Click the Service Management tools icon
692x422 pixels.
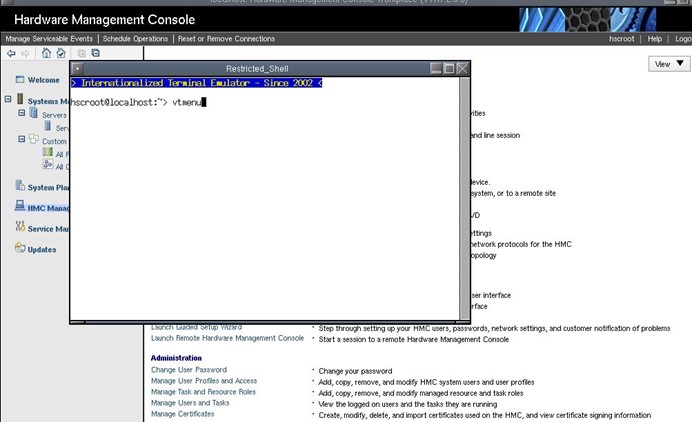(x=20, y=226)
